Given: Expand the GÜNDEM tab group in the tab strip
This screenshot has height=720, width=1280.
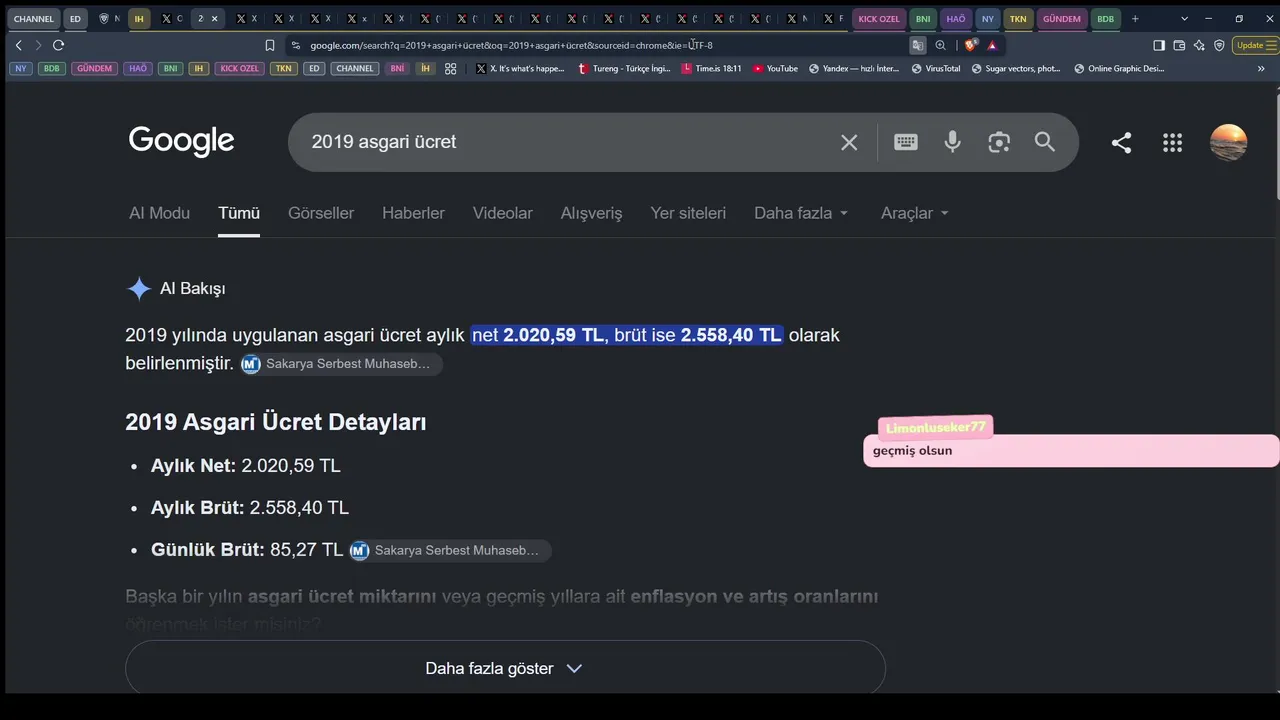Looking at the screenshot, I should (1062, 19).
